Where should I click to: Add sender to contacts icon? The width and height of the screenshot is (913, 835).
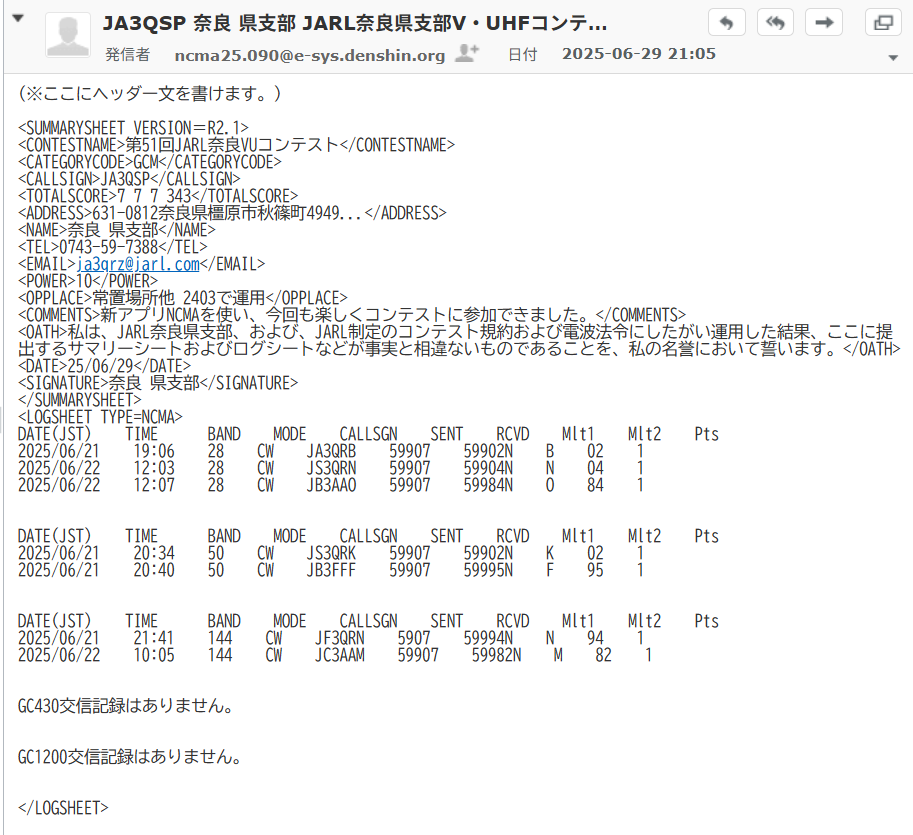(x=466, y=53)
